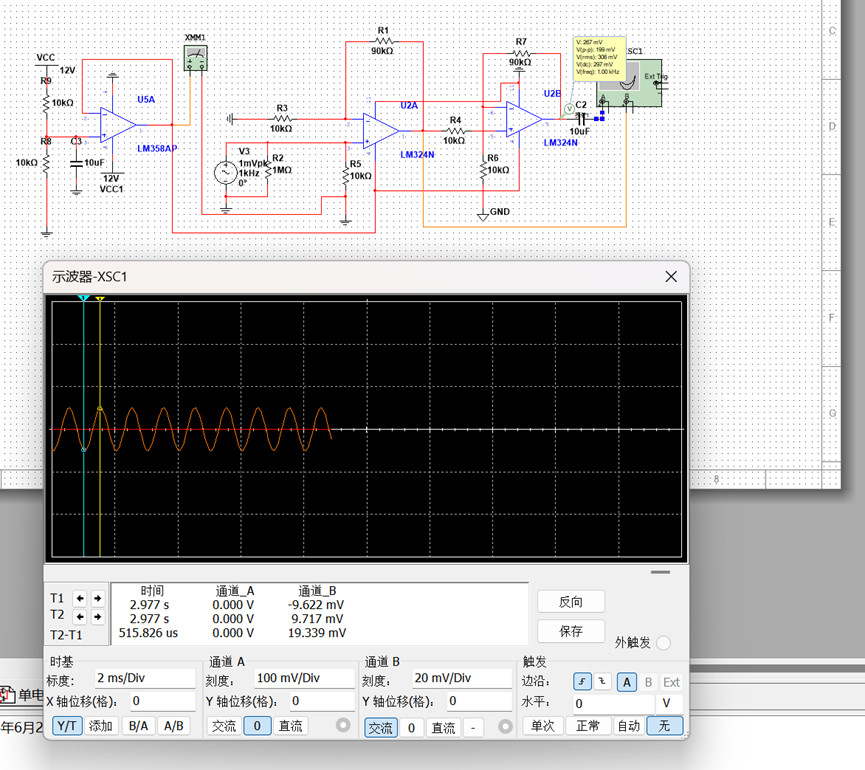
Task: Select 无 none trigger mode
Action: (665, 725)
